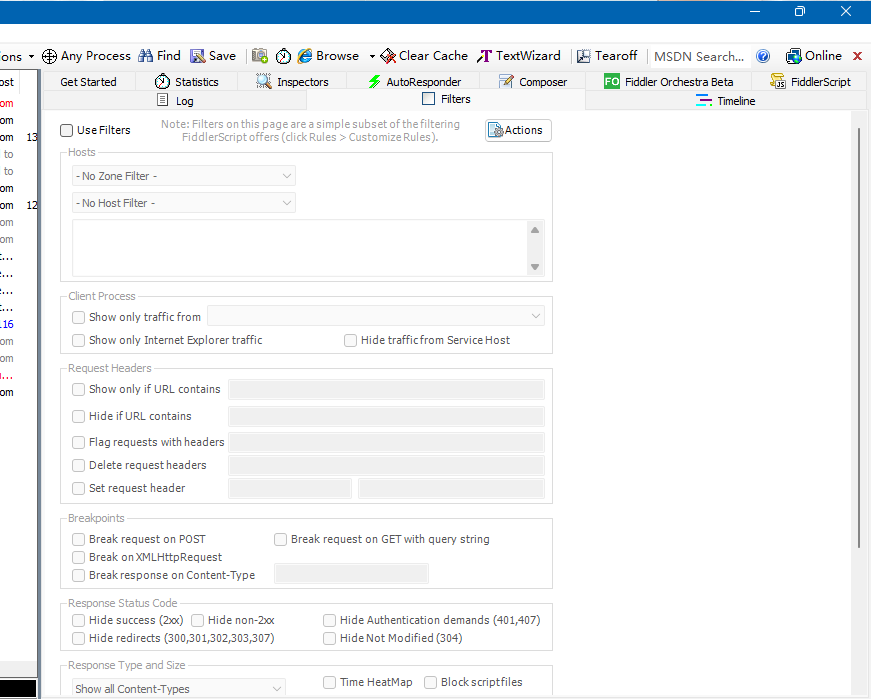
Task: Click the Statistics clock icon
Action: point(162,82)
